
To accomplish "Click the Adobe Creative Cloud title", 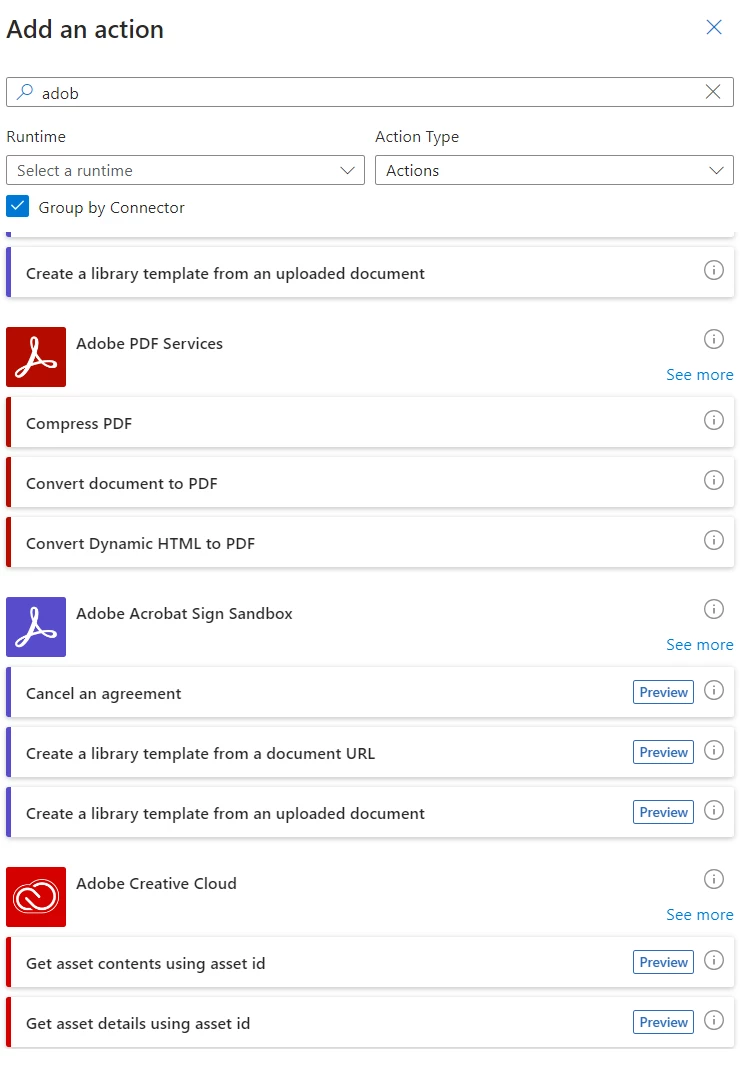I will tap(156, 883).
